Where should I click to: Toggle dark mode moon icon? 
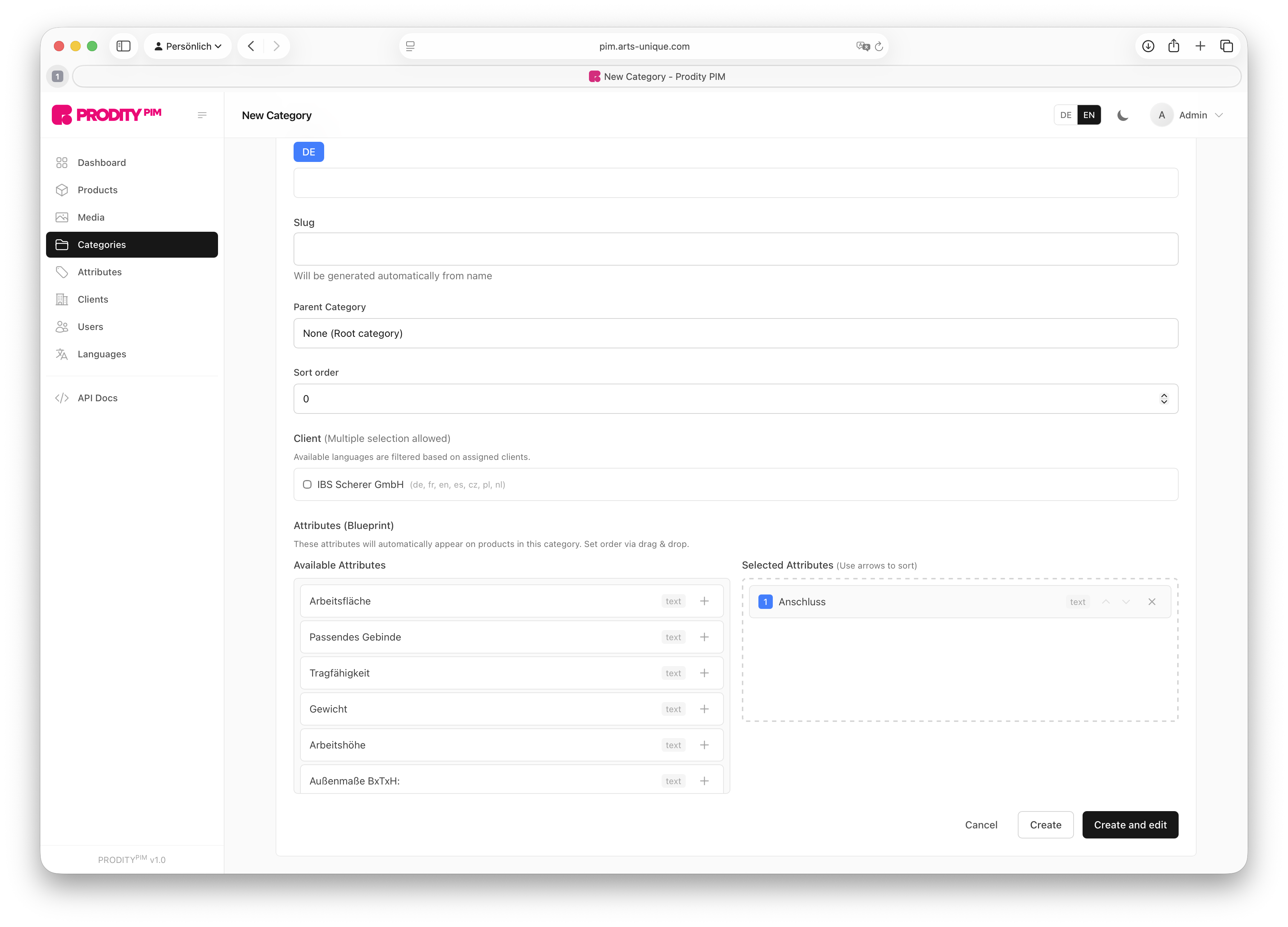pos(1122,115)
